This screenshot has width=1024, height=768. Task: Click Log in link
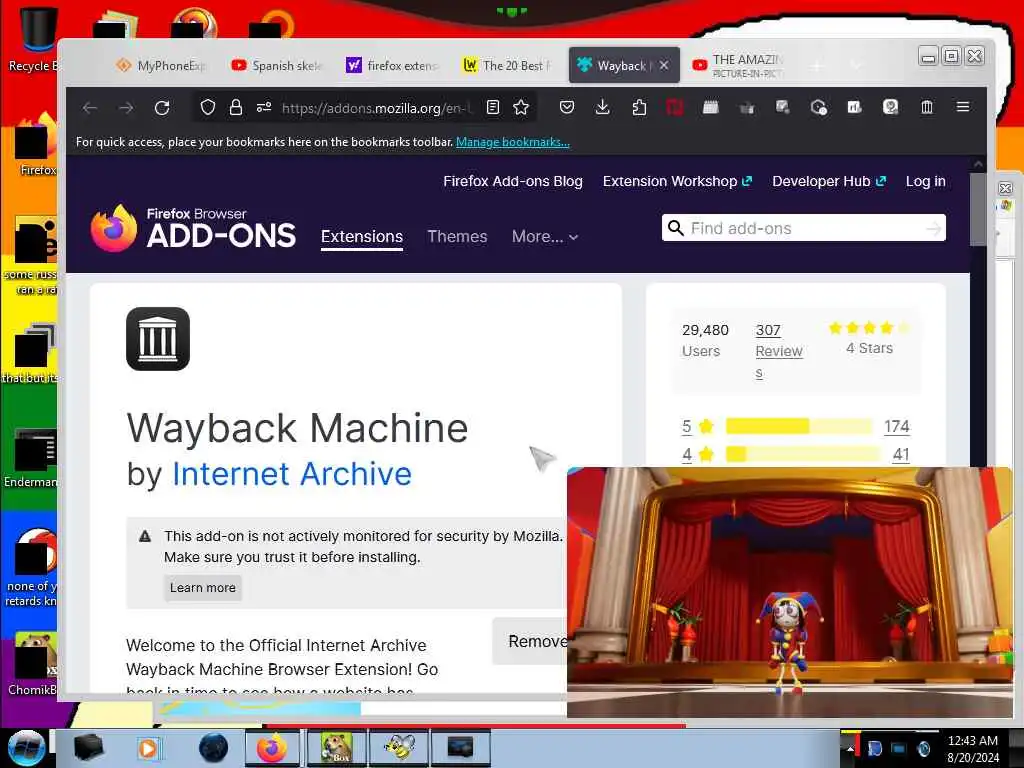(925, 181)
